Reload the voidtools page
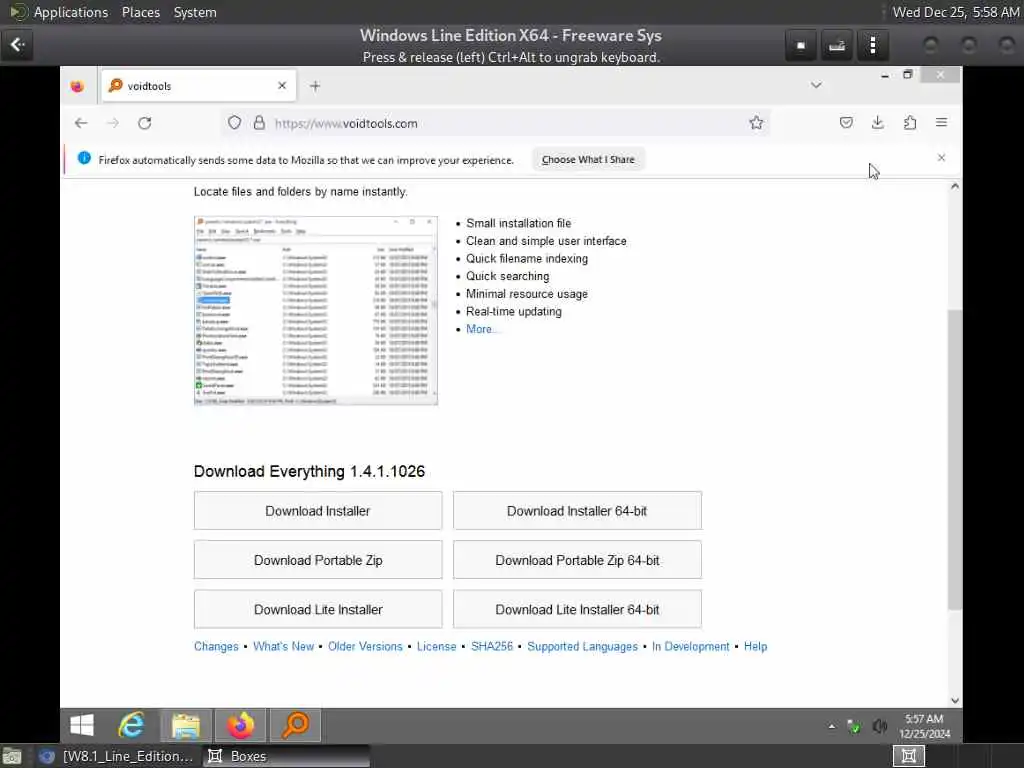Viewport: 1024px width, 768px height. (144, 123)
